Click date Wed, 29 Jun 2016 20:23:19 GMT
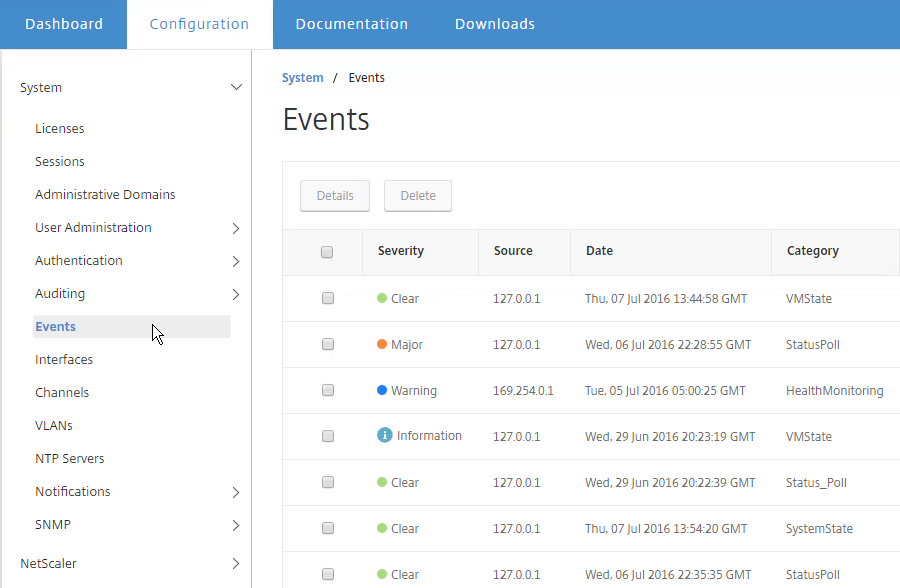This screenshot has width=900, height=588. (670, 436)
